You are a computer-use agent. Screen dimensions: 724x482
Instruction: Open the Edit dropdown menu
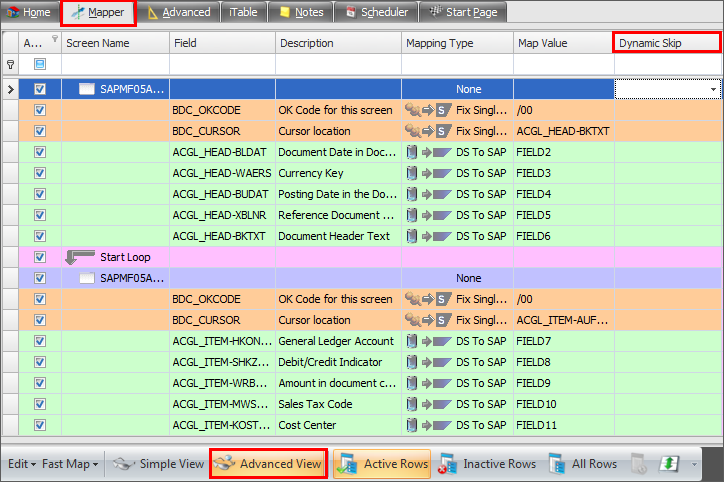tap(22, 464)
